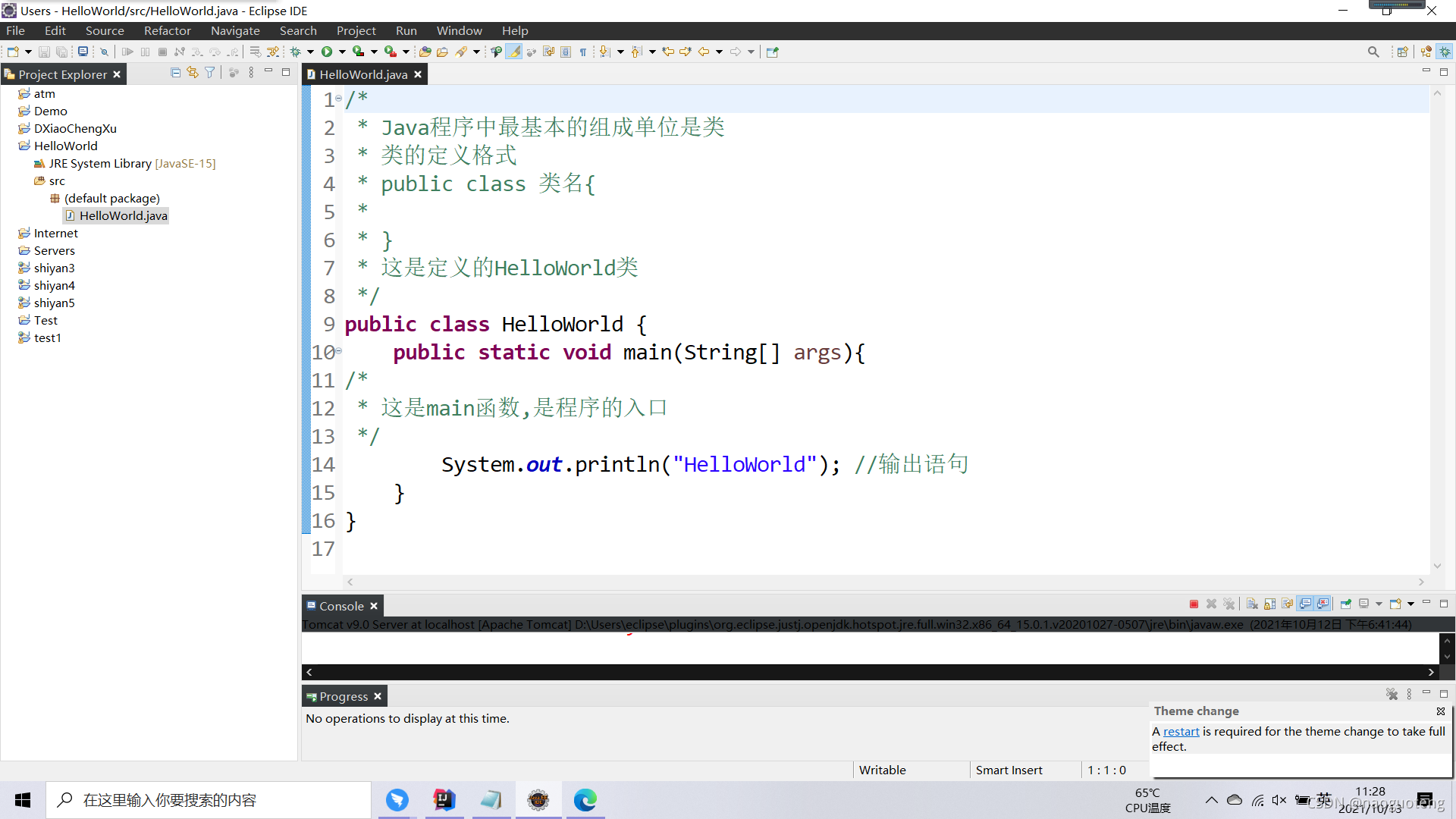Collapse the comment fold on line 1

click(x=339, y=99)
